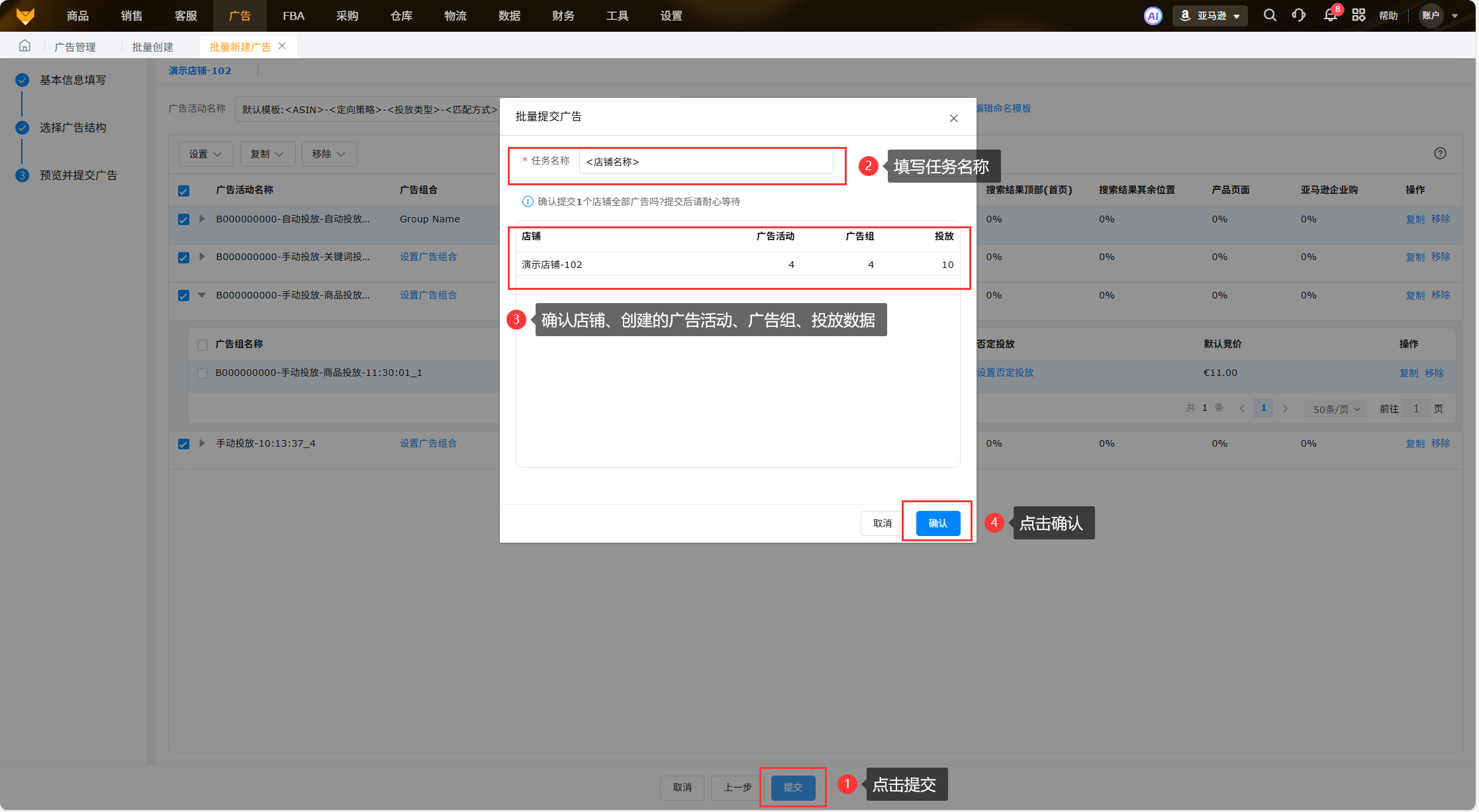Click the help question mark icon
Image resolution: width=1479 pixels, height=812 pixels.
coord(1440,154)
